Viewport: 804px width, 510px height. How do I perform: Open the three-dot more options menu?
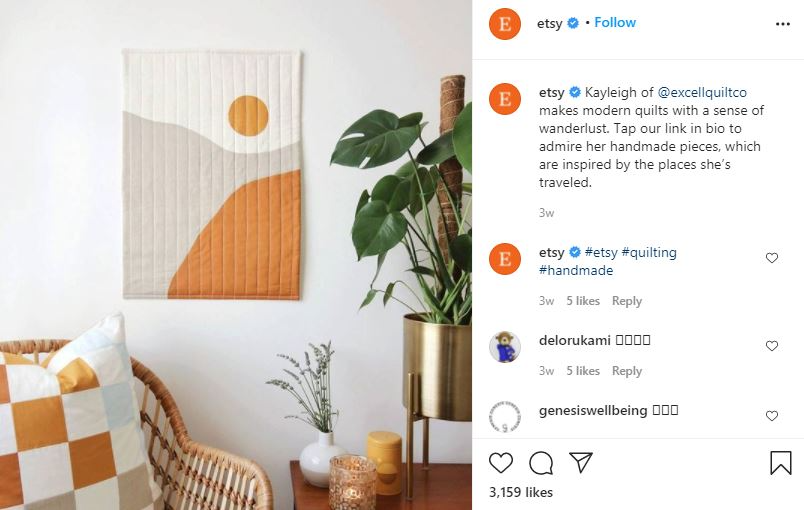click(x=782, y=24)
